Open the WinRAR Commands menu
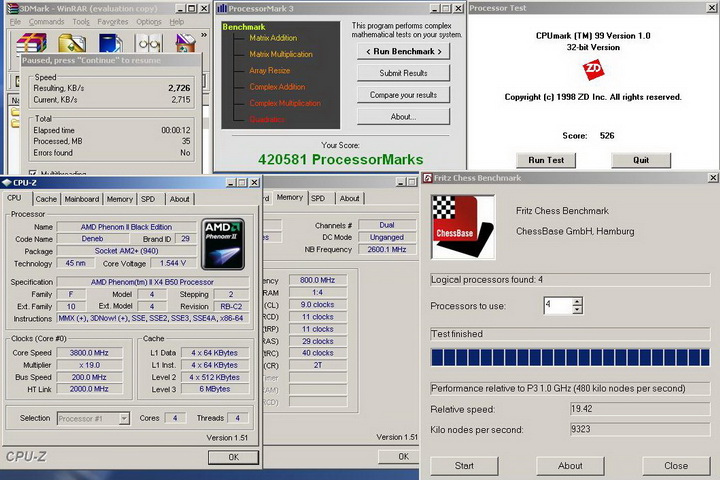Viewport: 720px width, 480px height. 46,22
